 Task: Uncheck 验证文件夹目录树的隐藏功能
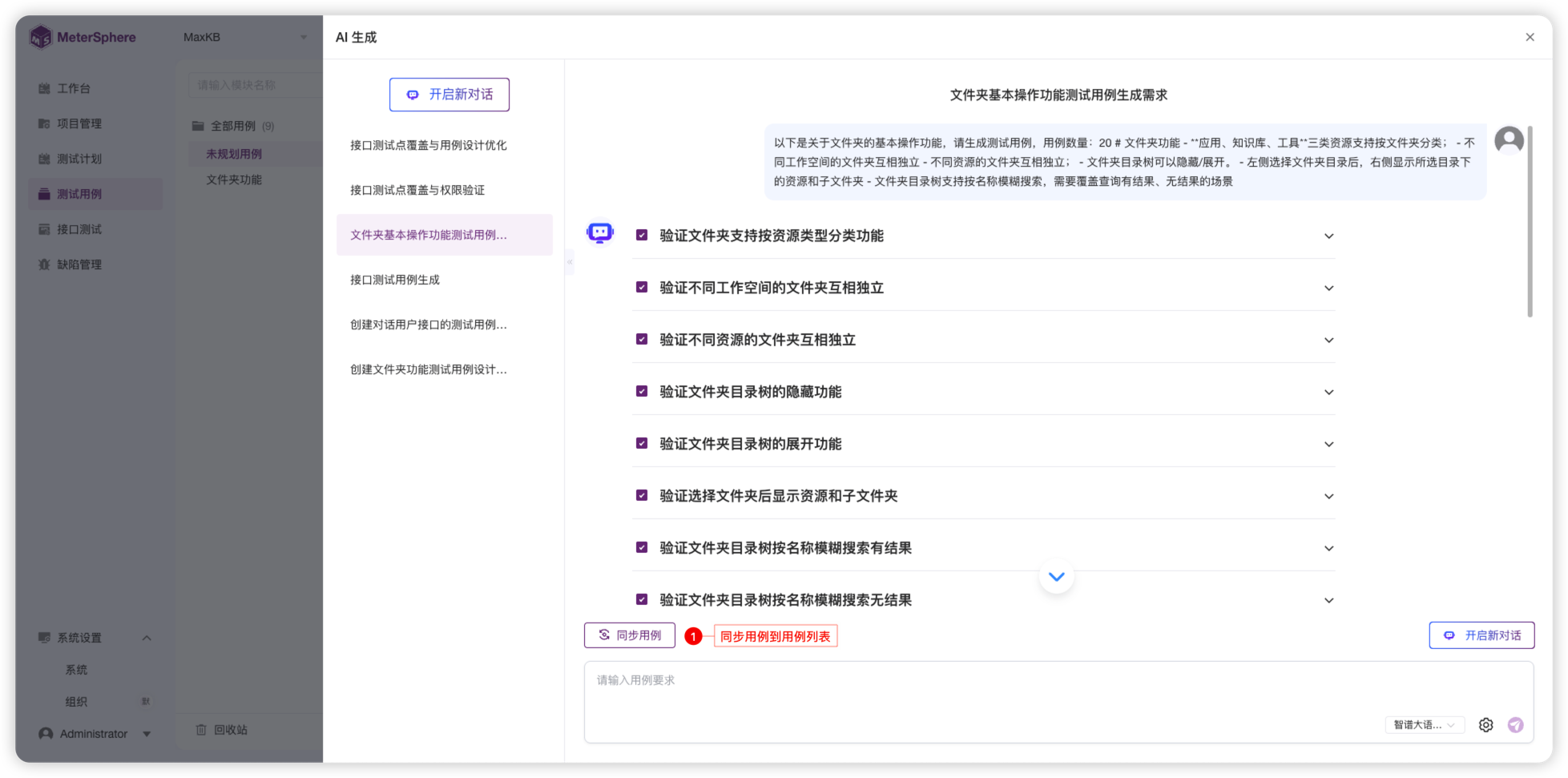[x=642, y=392]
